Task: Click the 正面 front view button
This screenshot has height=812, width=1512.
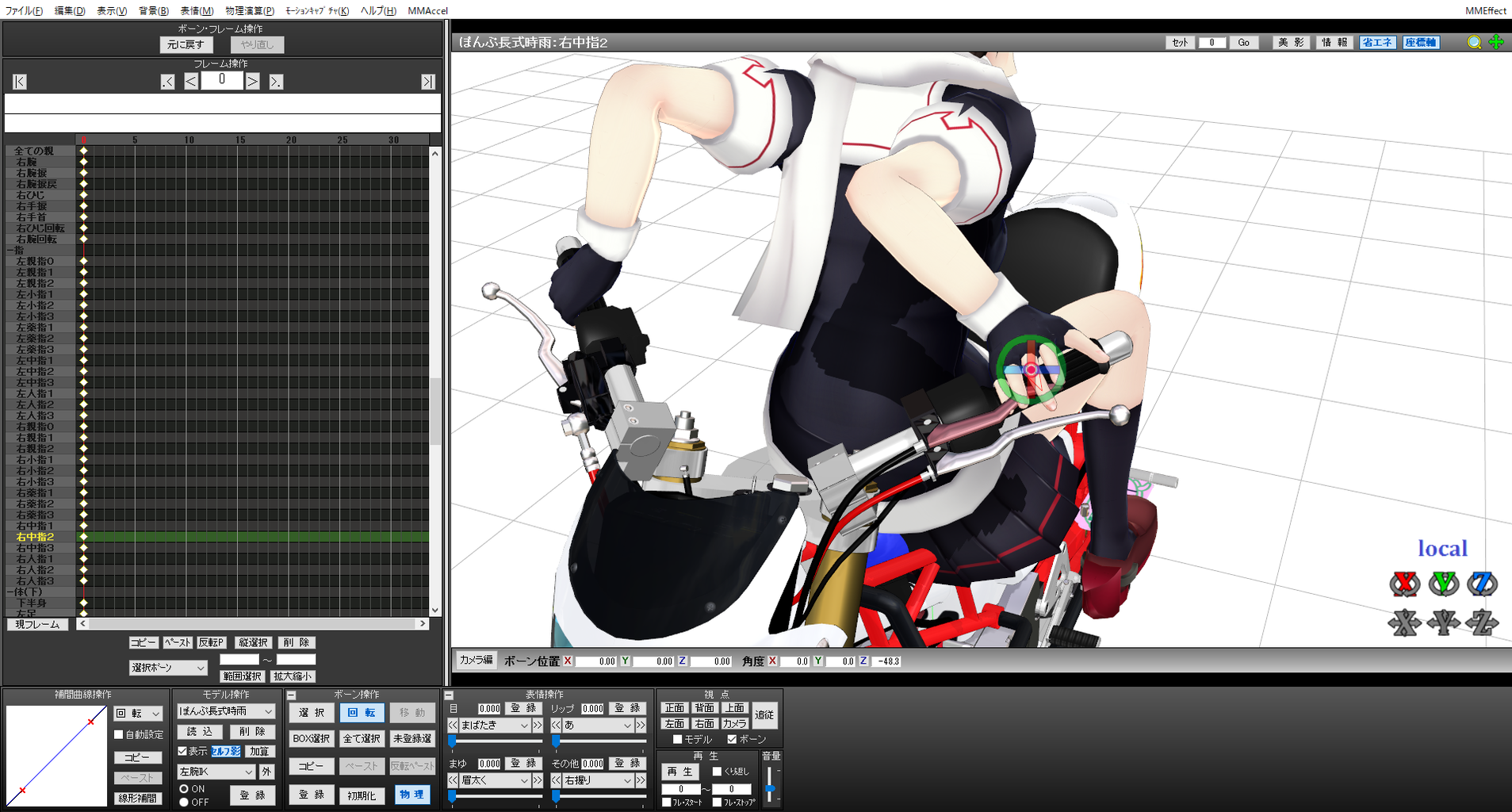Action: [674, 708]
